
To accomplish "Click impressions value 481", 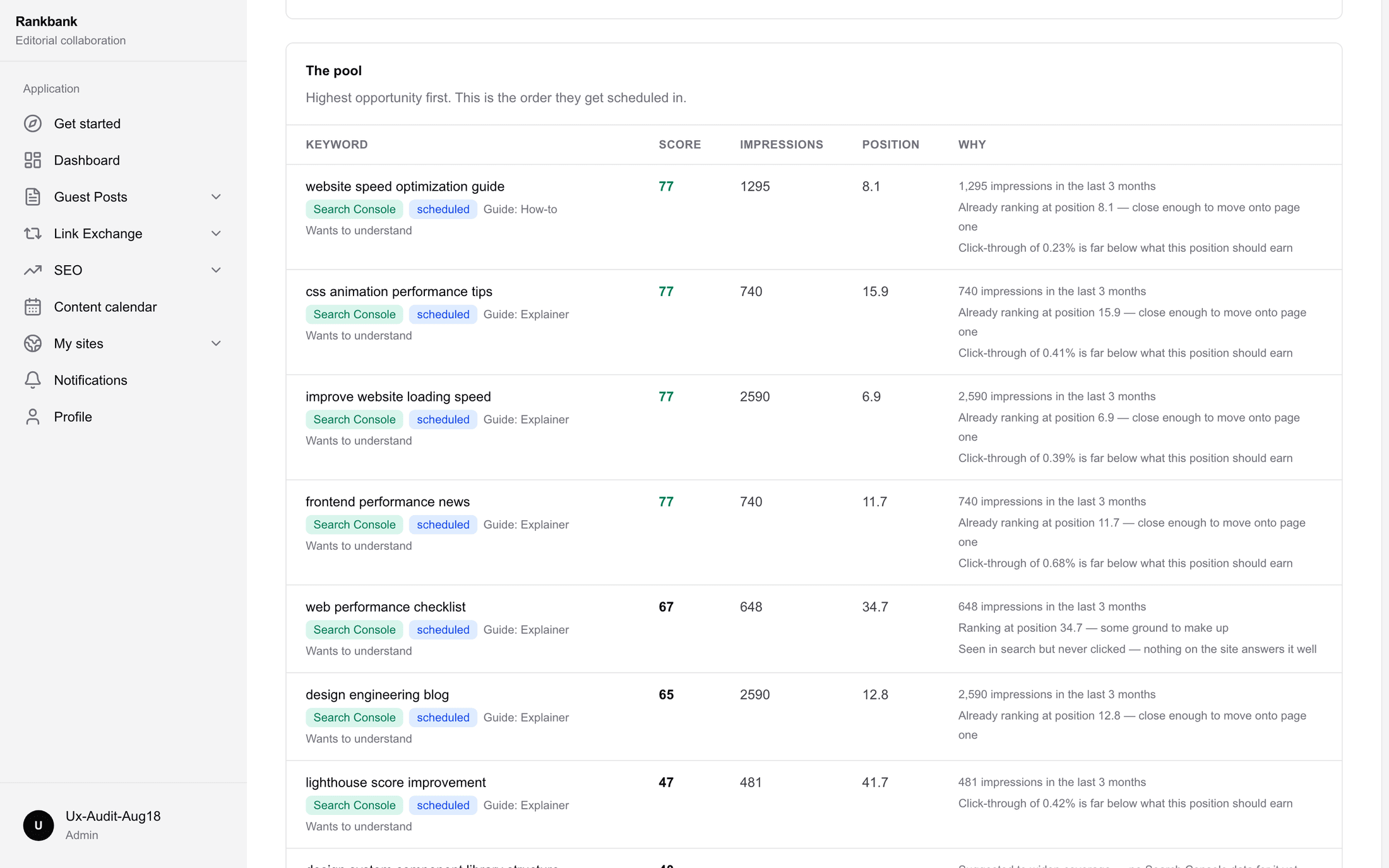I will pyautogui.click(x=751, y=782).
